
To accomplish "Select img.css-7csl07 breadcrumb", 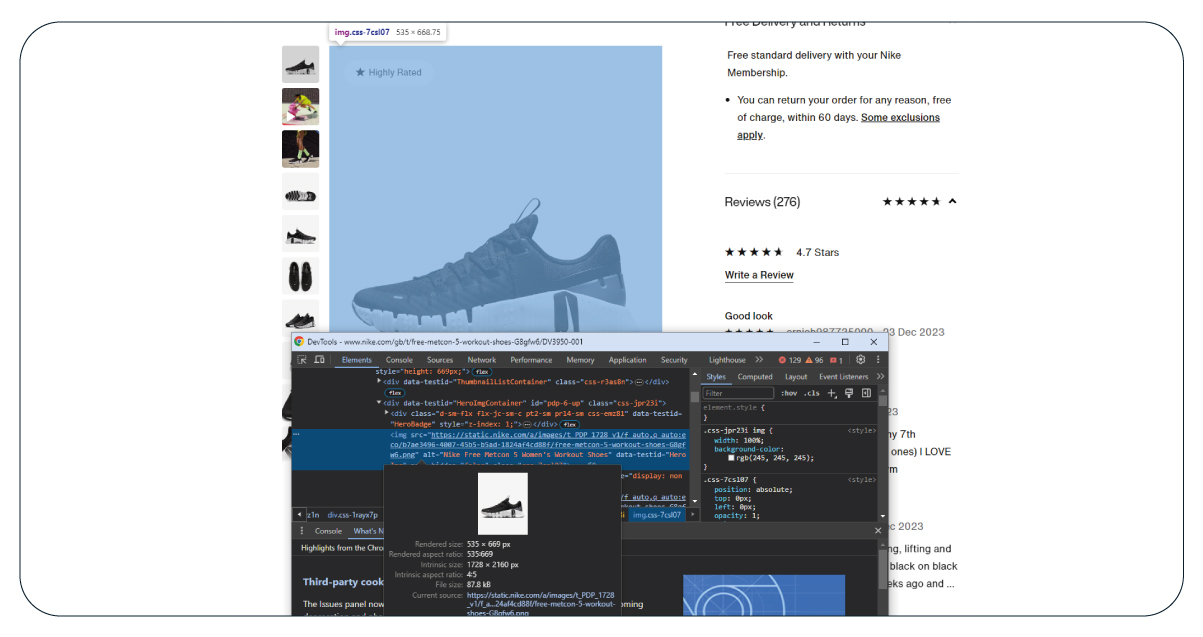I will pos(658,515).
